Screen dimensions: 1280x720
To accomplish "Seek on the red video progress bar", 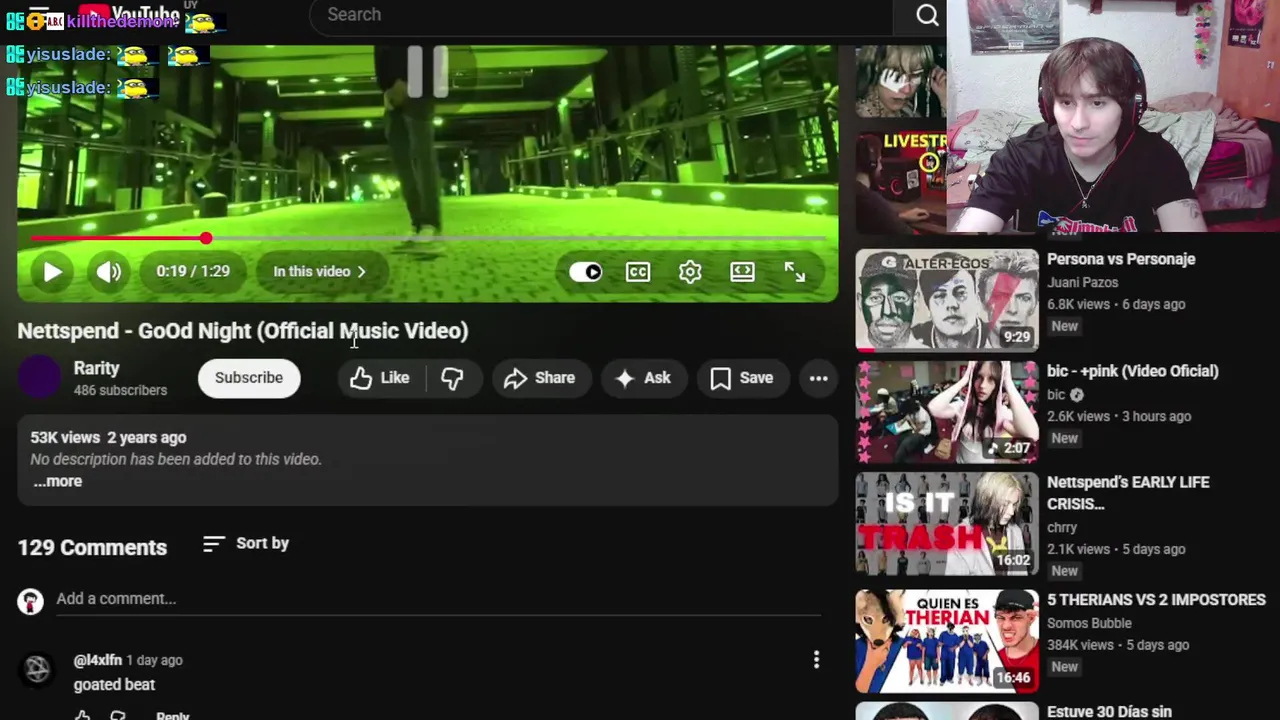I will pos(428,238).
